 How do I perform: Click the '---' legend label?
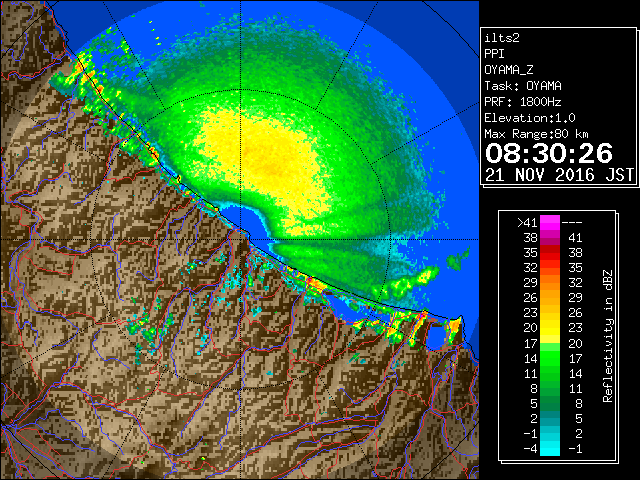pos(572,223)
